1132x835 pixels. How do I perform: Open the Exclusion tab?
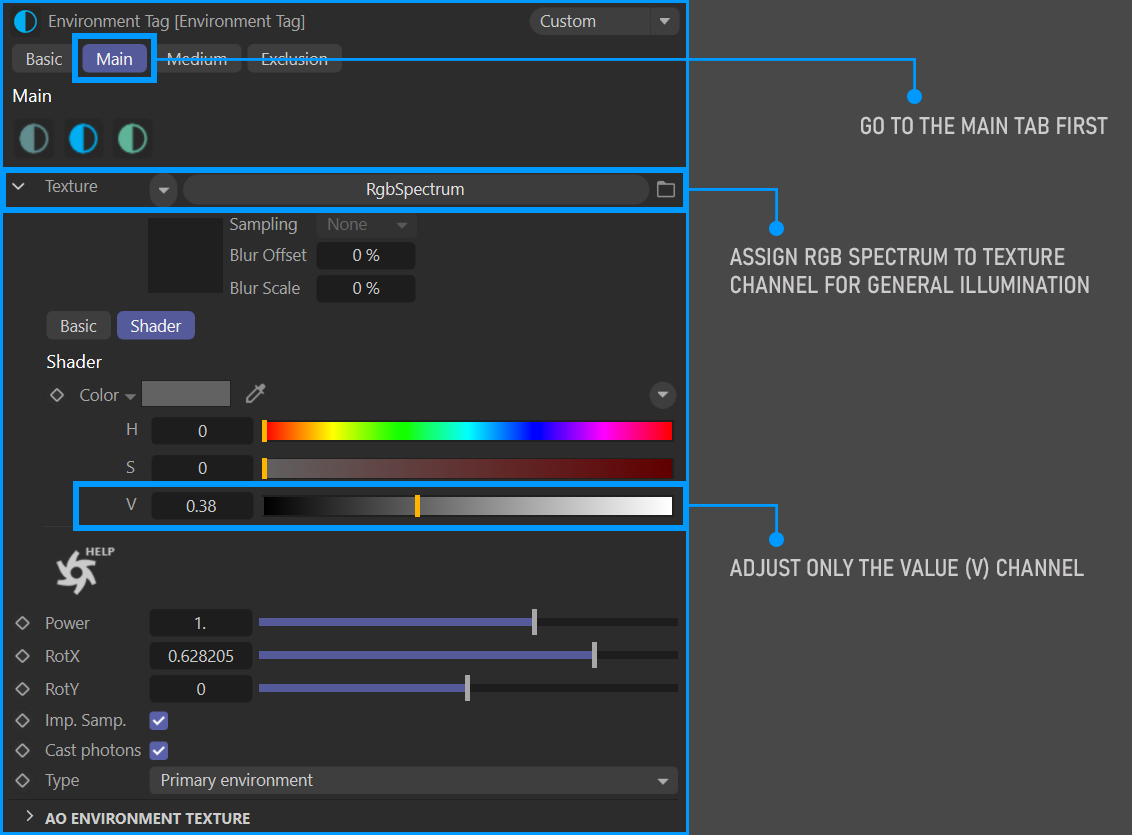(x=294, y=59)
